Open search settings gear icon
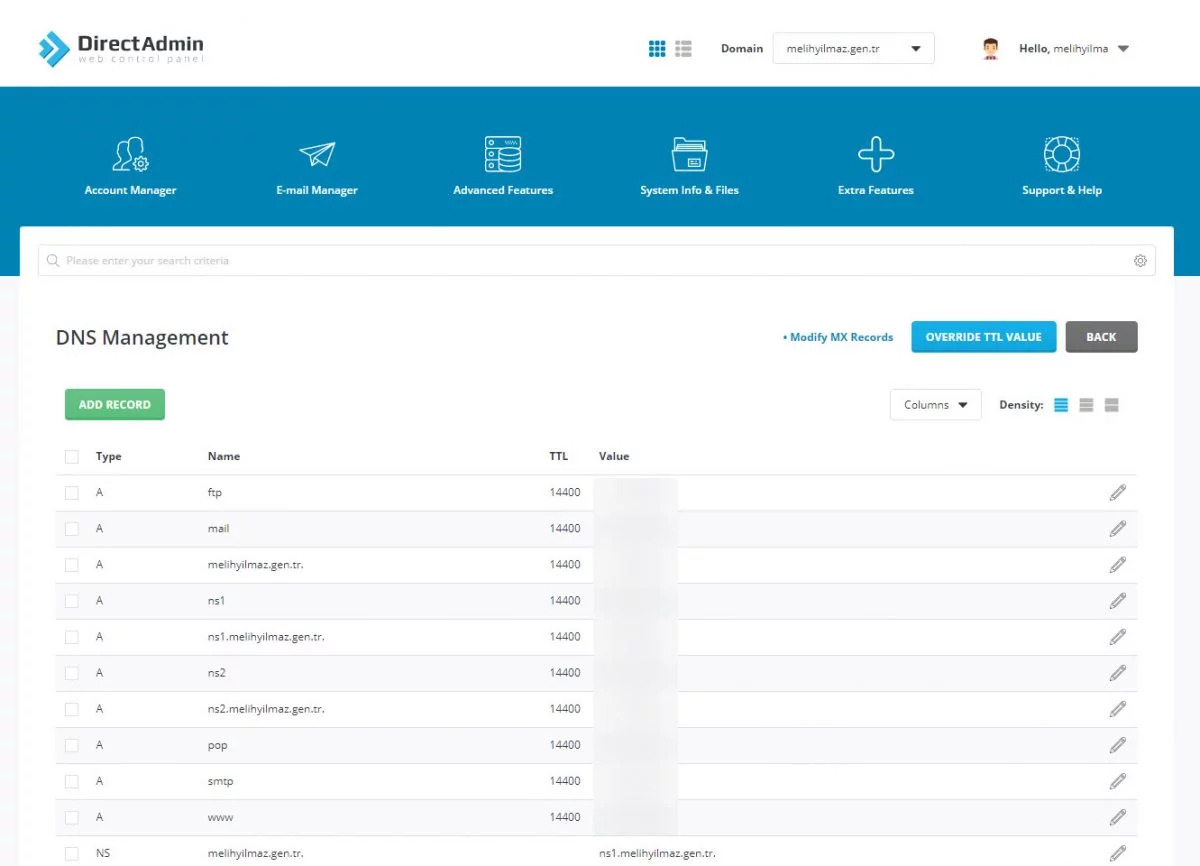Screen dimensions: 1200x866 coord(1140,260)
